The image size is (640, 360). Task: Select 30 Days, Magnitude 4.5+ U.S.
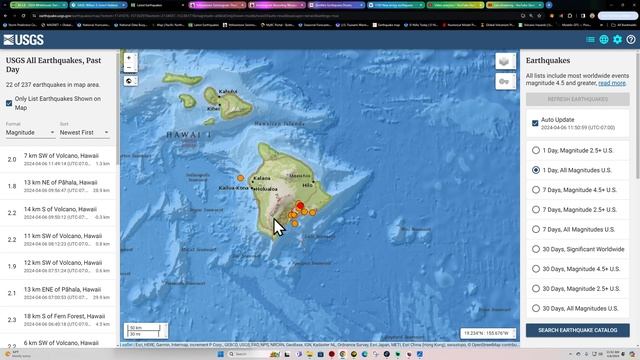(x=578, y=269)
